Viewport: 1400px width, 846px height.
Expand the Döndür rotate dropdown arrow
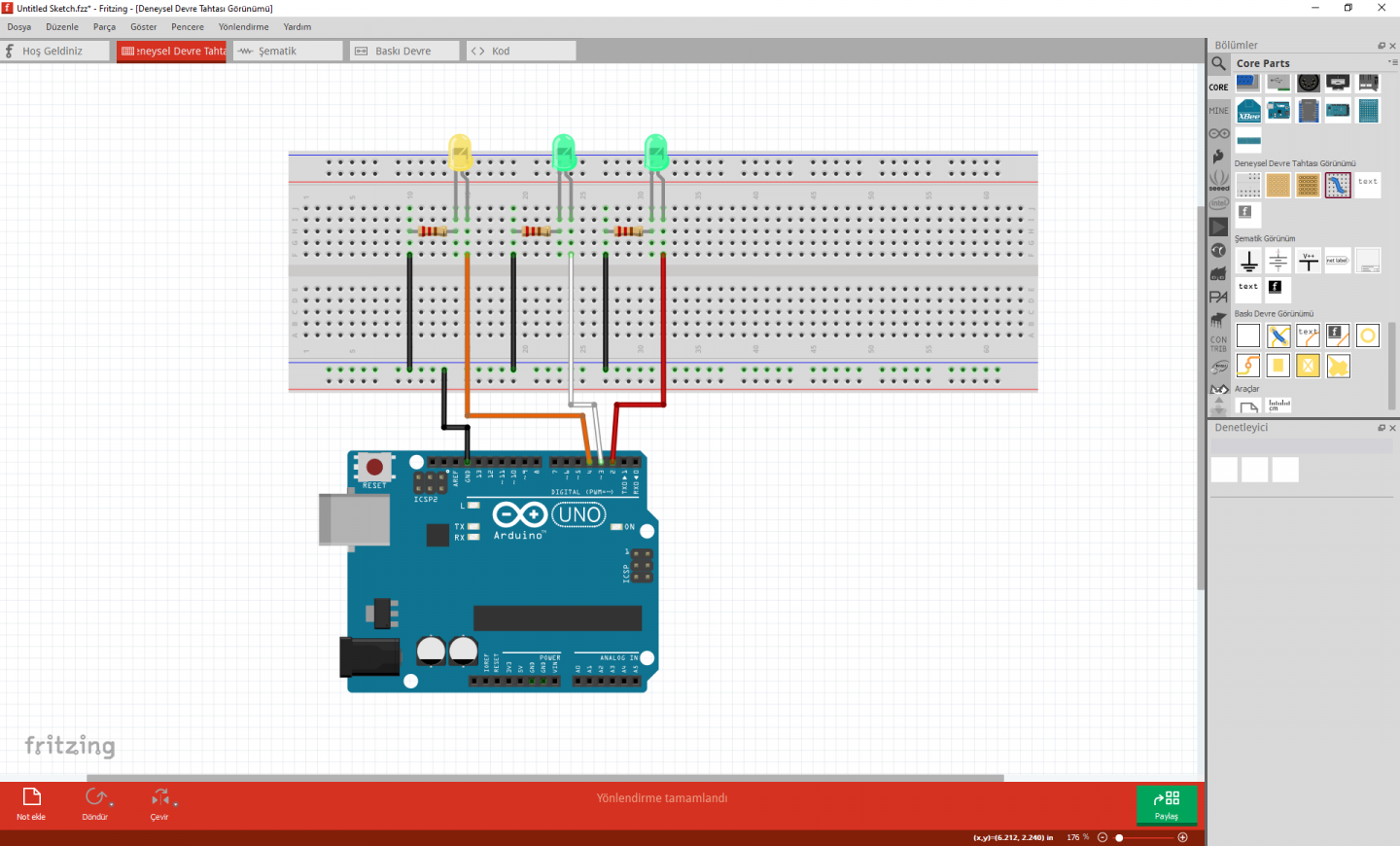click(x=112, y=804)
